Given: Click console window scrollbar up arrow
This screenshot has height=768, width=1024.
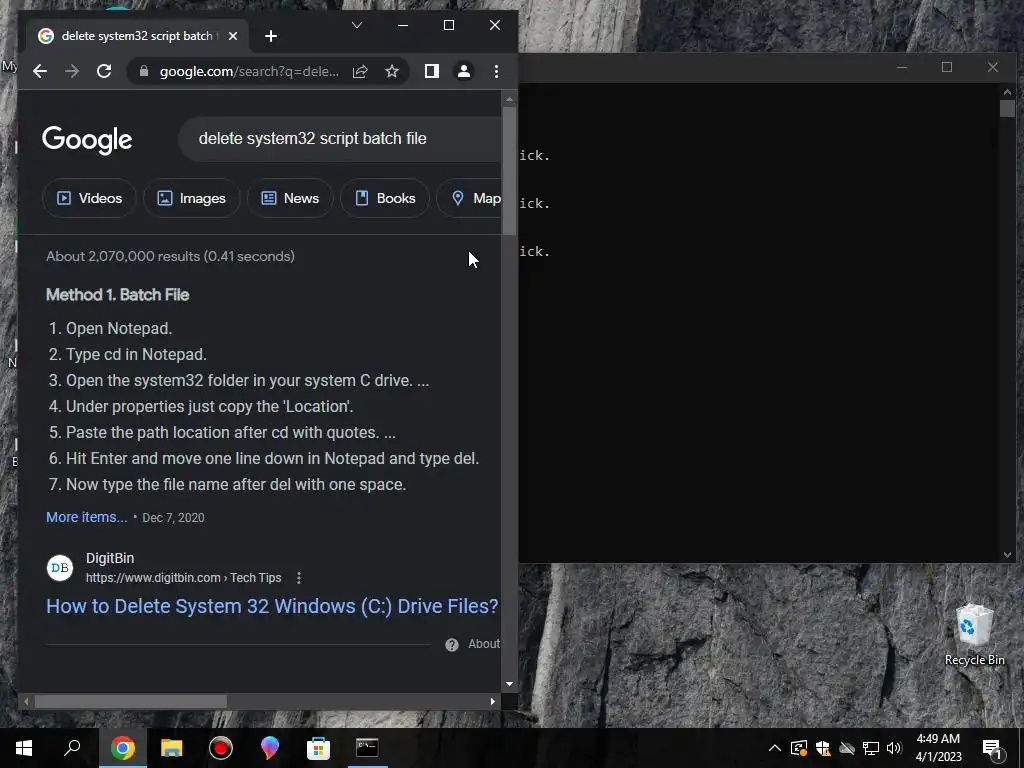Looking at the screenshot, I should coord(1007,92).
